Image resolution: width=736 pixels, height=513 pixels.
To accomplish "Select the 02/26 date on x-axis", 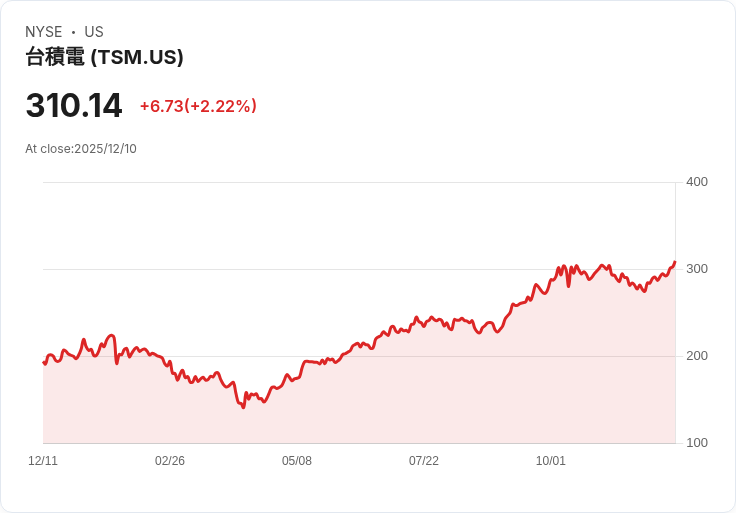I will click(170, 461).
